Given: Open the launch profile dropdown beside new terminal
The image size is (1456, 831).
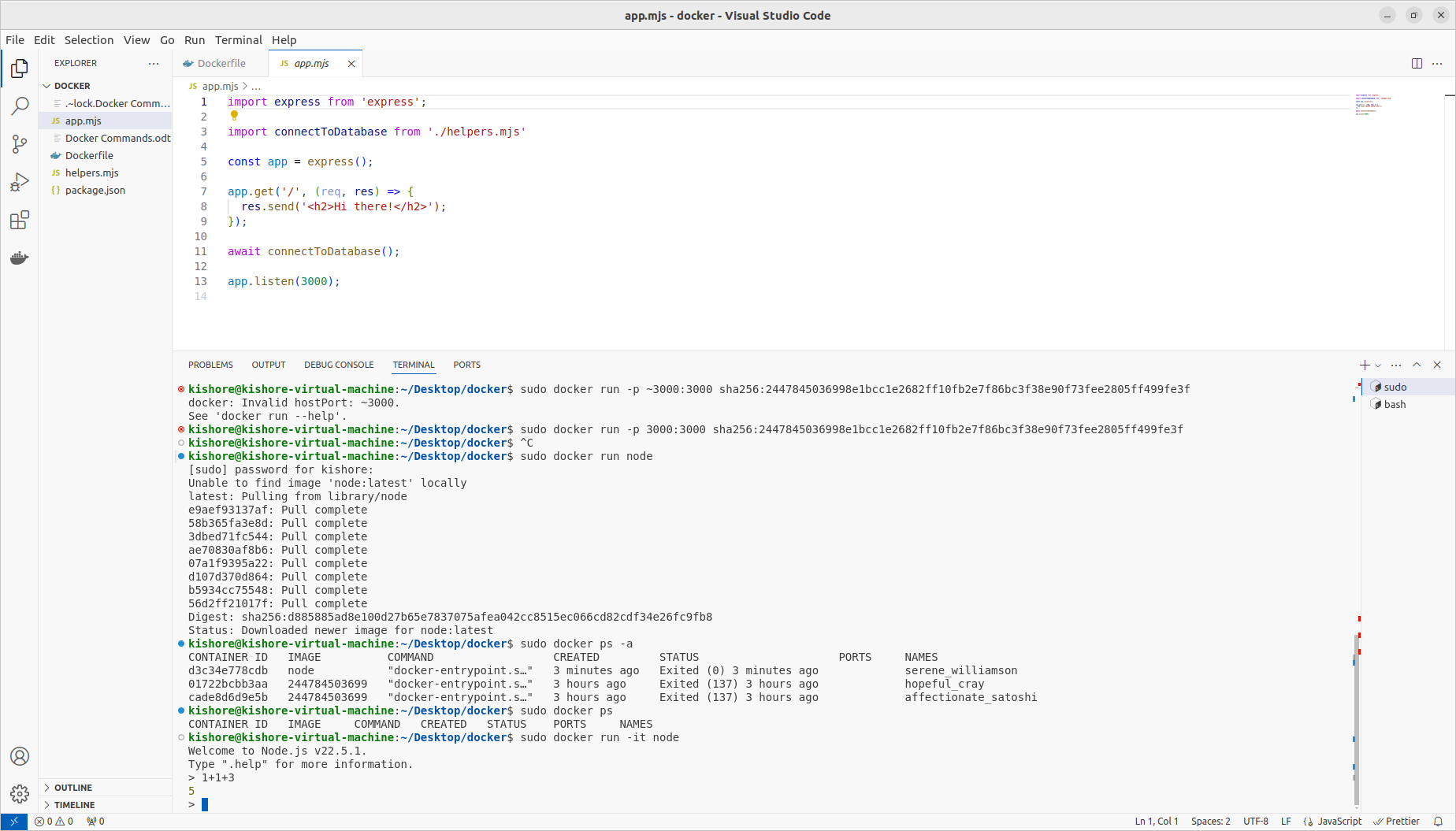Looking at the screenshot, I should coord(1378,365).
